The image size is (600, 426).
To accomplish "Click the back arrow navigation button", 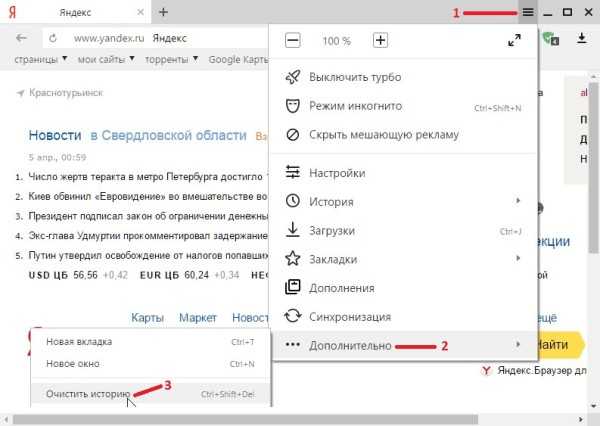I will point(21,39).
